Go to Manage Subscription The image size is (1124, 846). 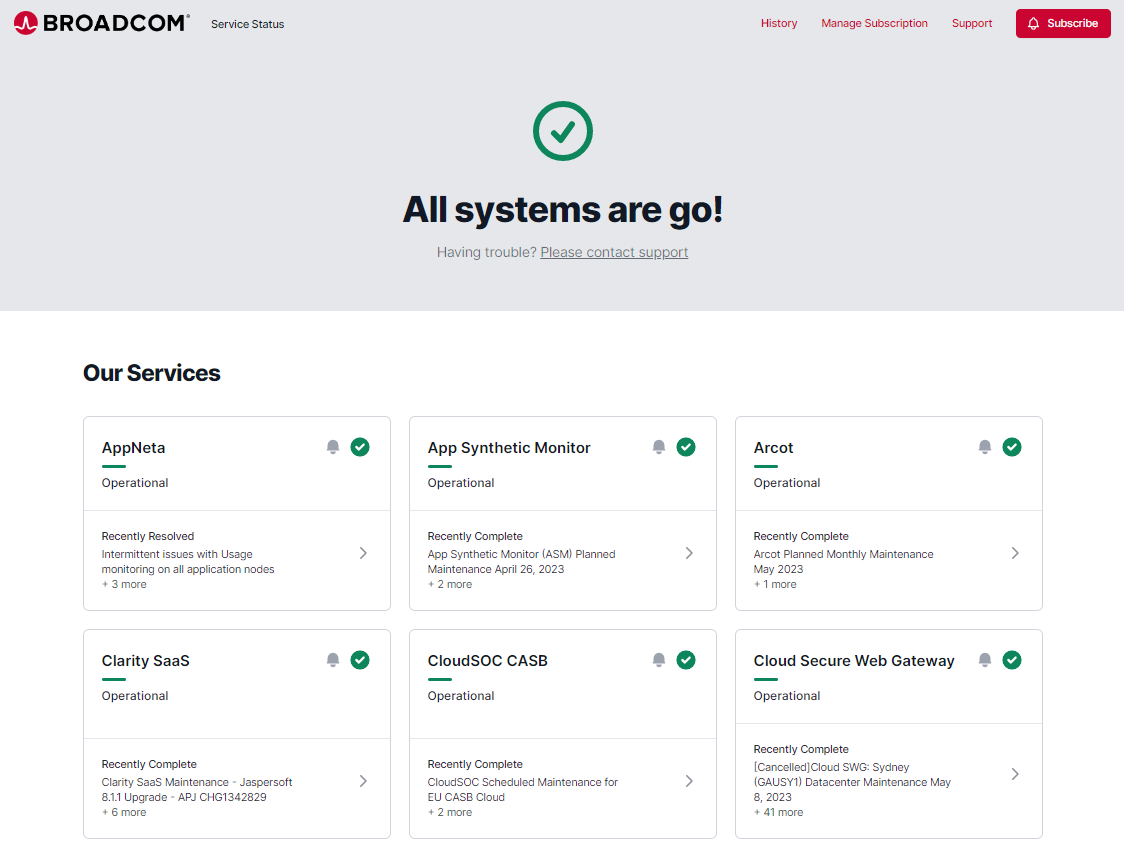pos(874,23)
